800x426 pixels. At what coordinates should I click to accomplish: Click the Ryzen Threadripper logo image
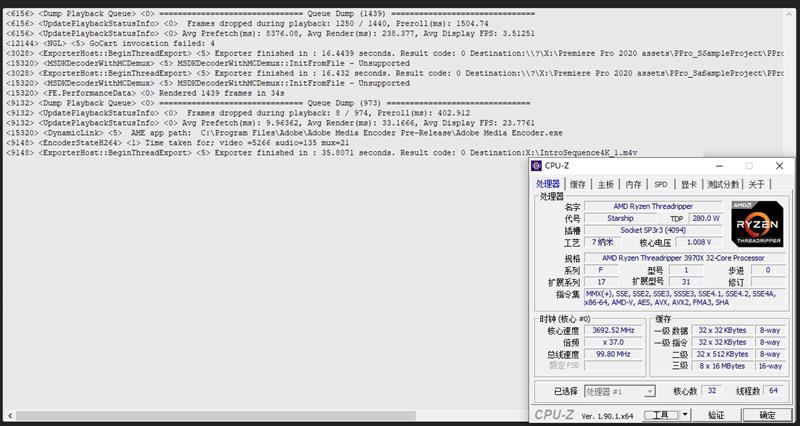click(x=757, y=224)
